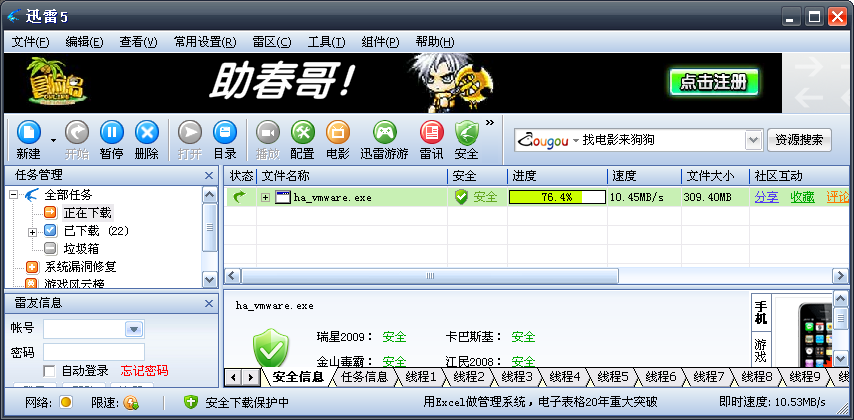Select 垃圾箱 trash in tree

click(81, 249)
